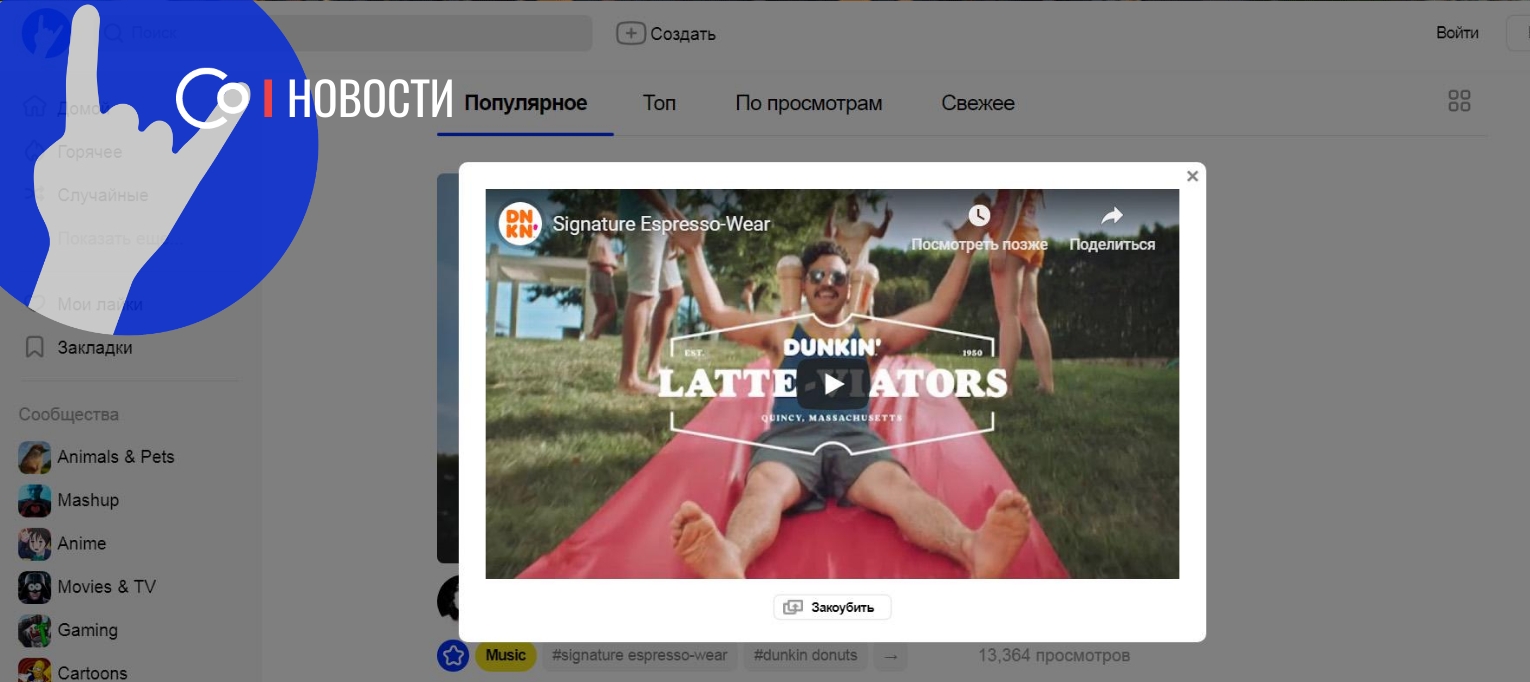Switch to the 'Популярное' tab

(x=525, y=103)
